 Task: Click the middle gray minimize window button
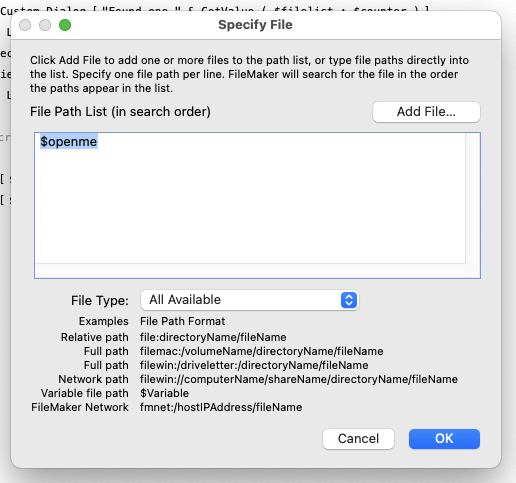pos(45,25)
